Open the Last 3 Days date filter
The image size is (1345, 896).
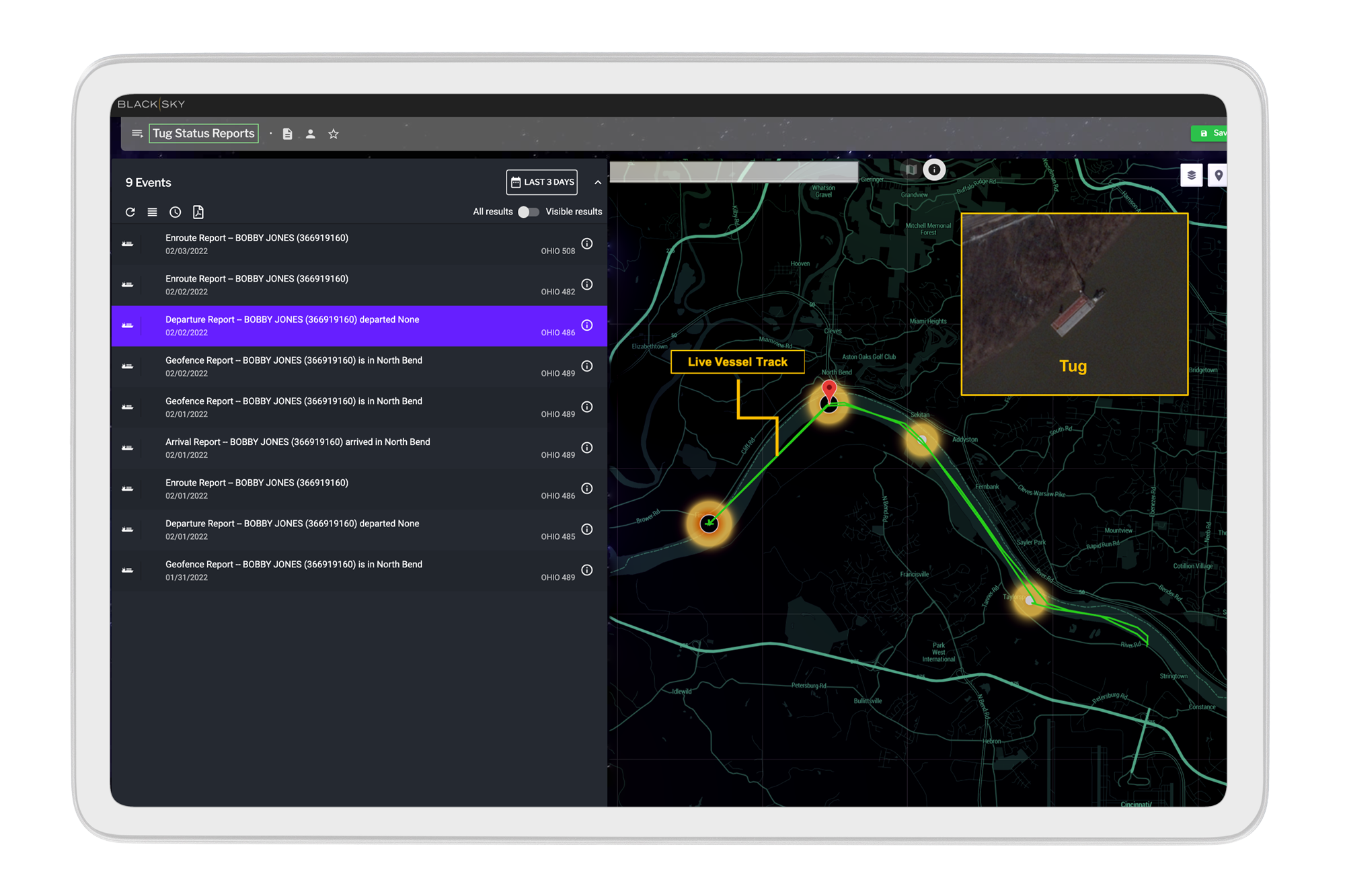pyautogui.click(x=541, y=182)
